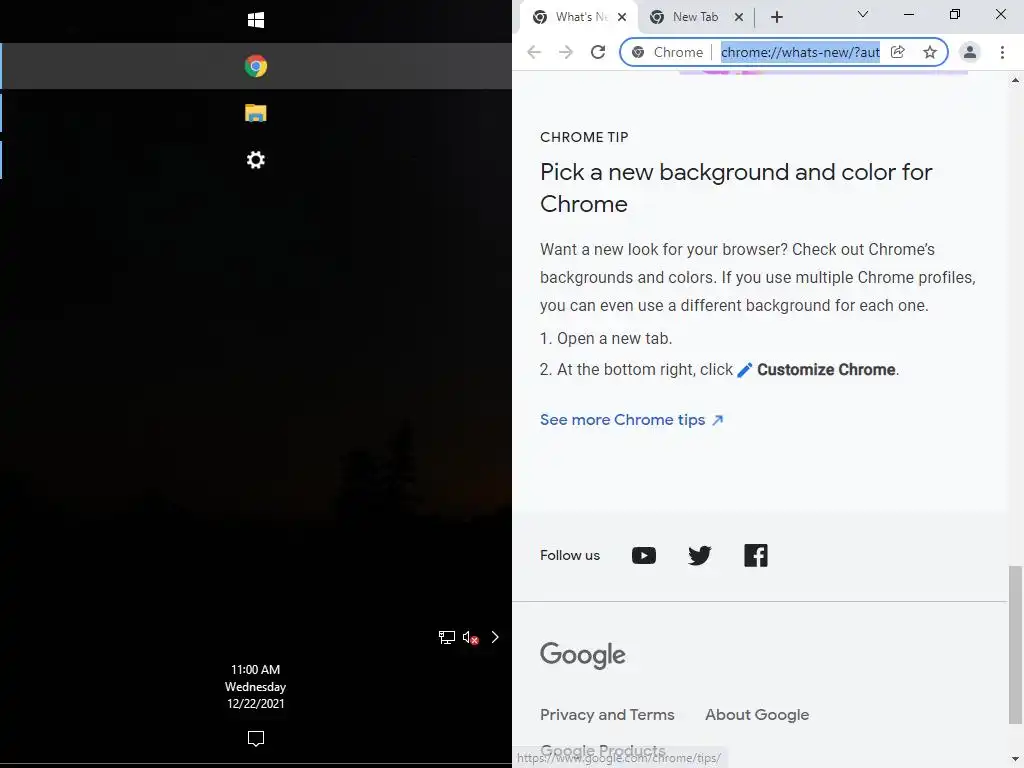Click the 'Customize Chrome' bold text
1024x768 pixels.
(x=825, y=370)
